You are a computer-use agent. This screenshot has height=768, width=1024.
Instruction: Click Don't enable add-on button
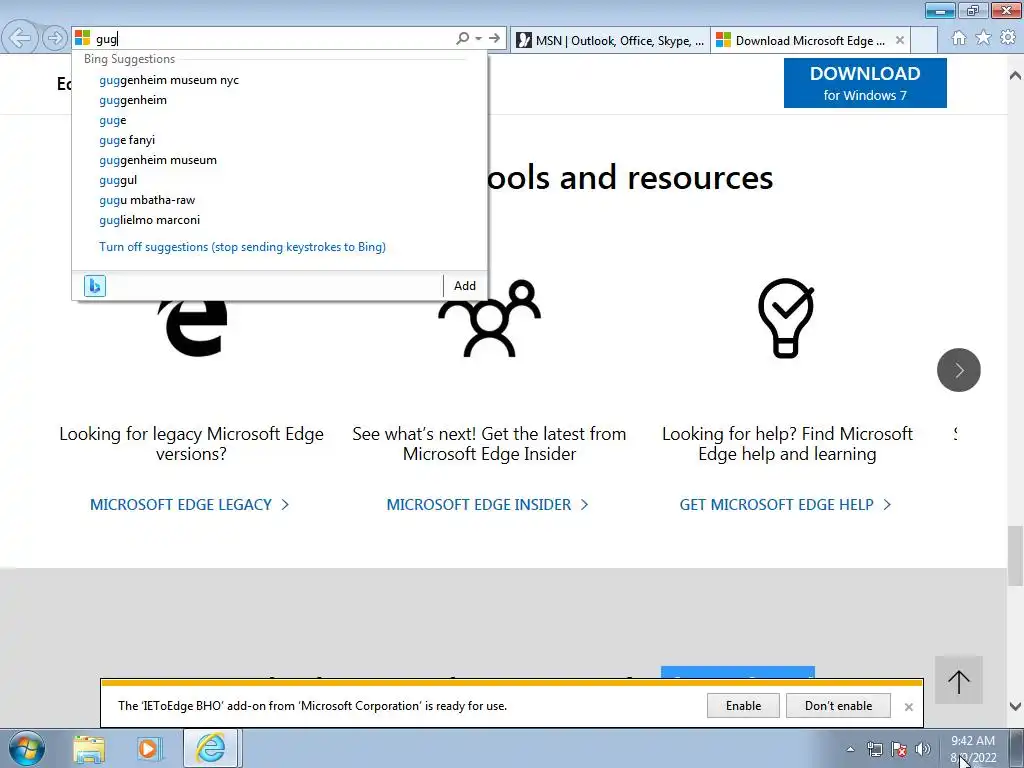[x=838, y=706]
